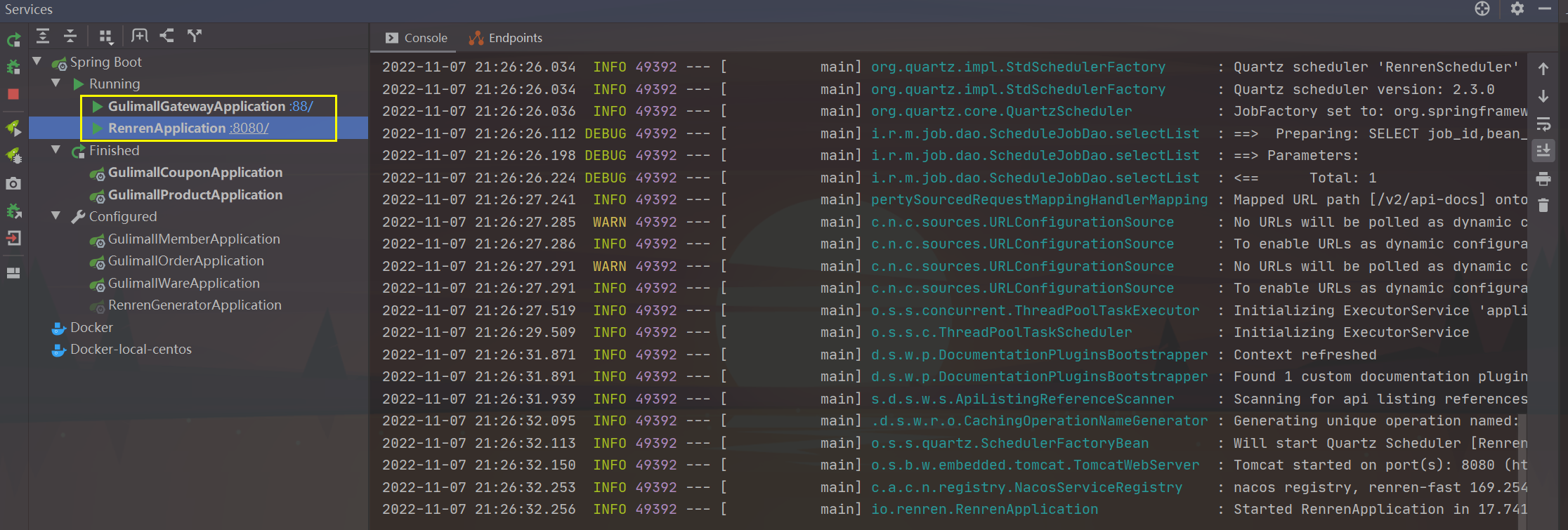The width and height of the screenshot is (1568, 530).
Task: Click the rocket with bug debug icon
Action: (13, 155)
